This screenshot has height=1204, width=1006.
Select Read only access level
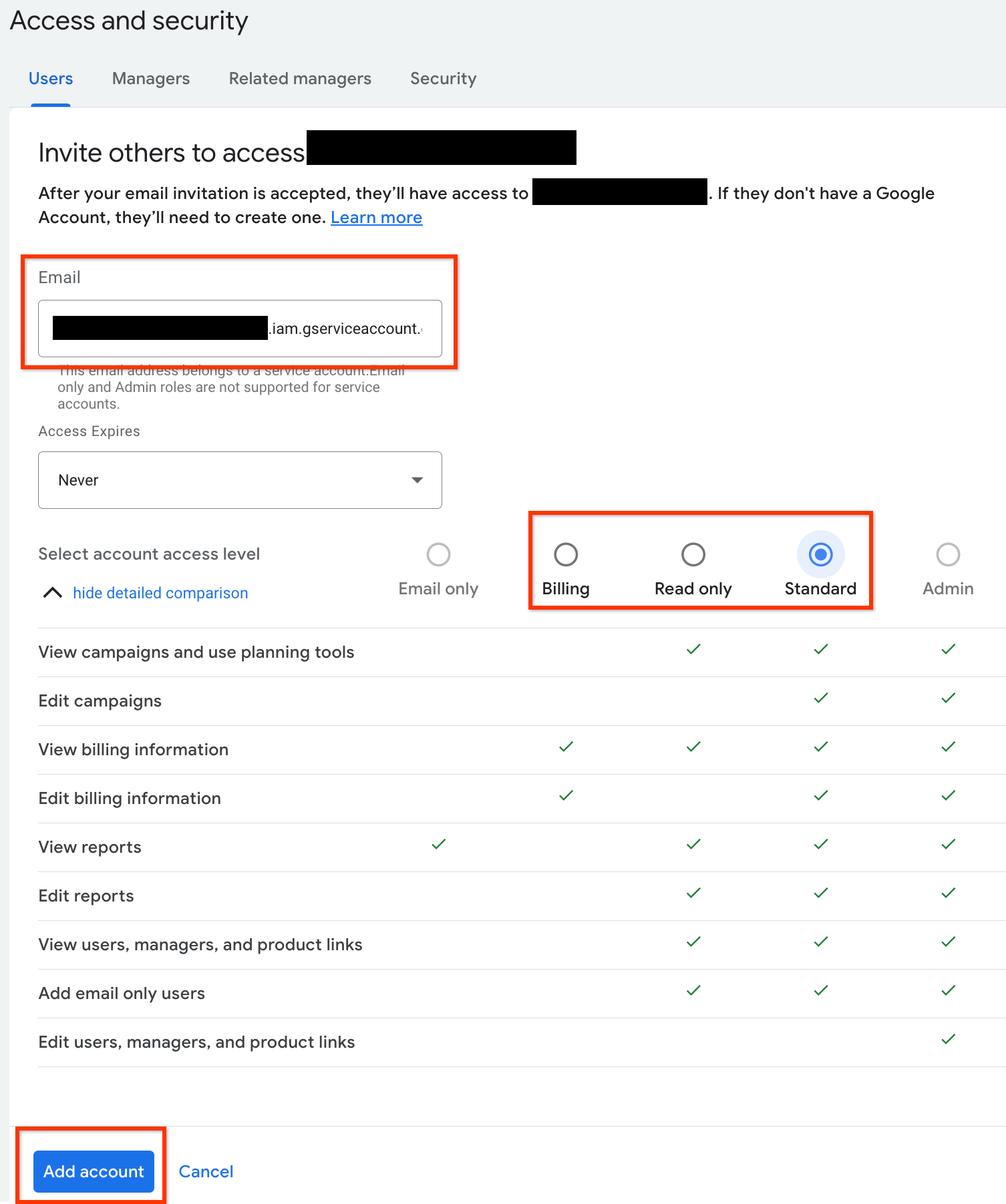[693, 554]
